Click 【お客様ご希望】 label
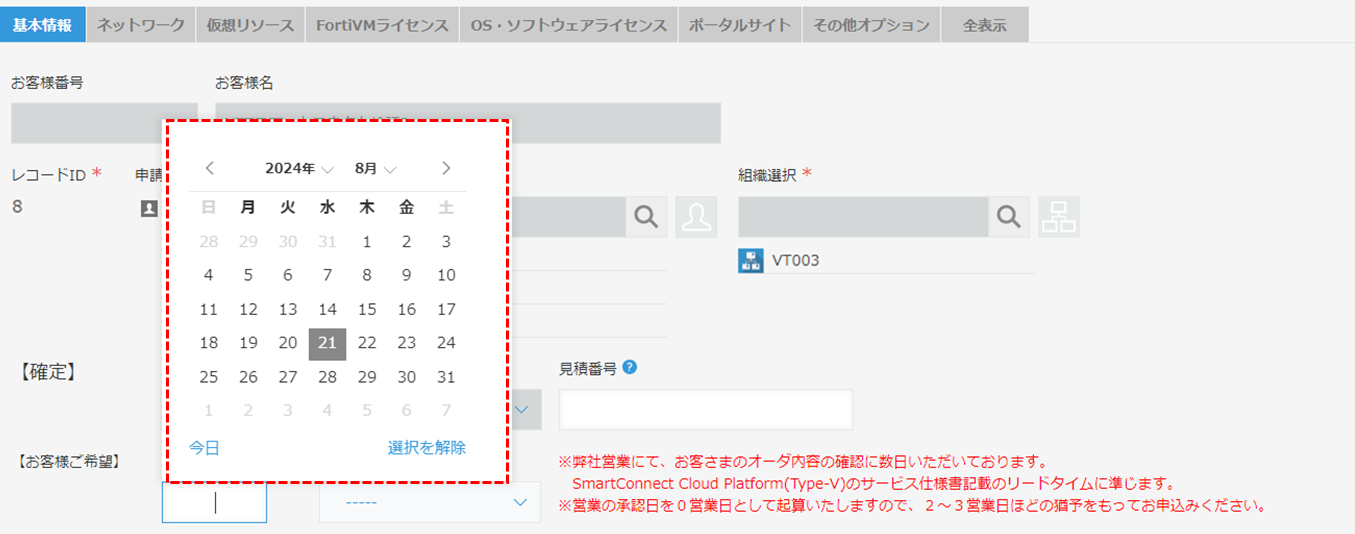Image resolution: width=1355 pixels, height=534 pixels. pos(67,462)
